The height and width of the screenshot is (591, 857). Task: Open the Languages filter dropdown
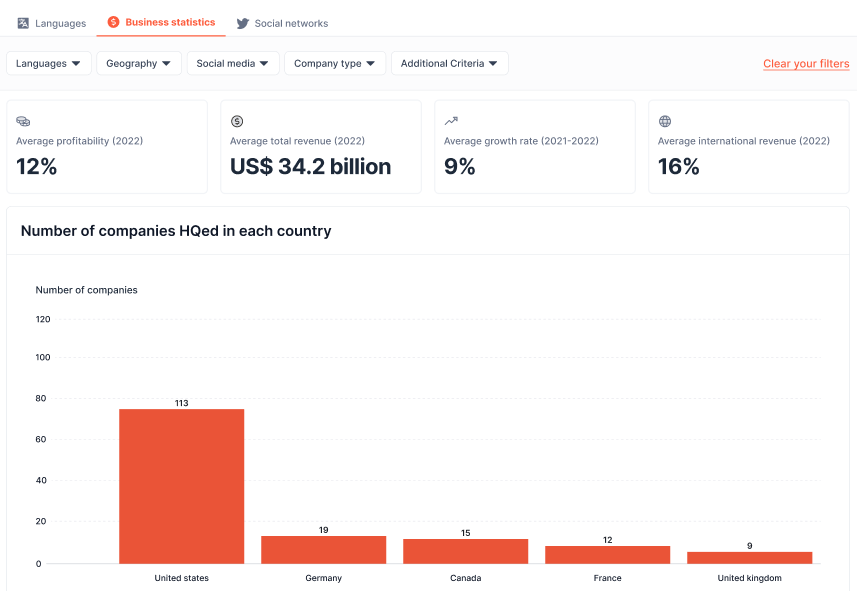tap(49, 64)
